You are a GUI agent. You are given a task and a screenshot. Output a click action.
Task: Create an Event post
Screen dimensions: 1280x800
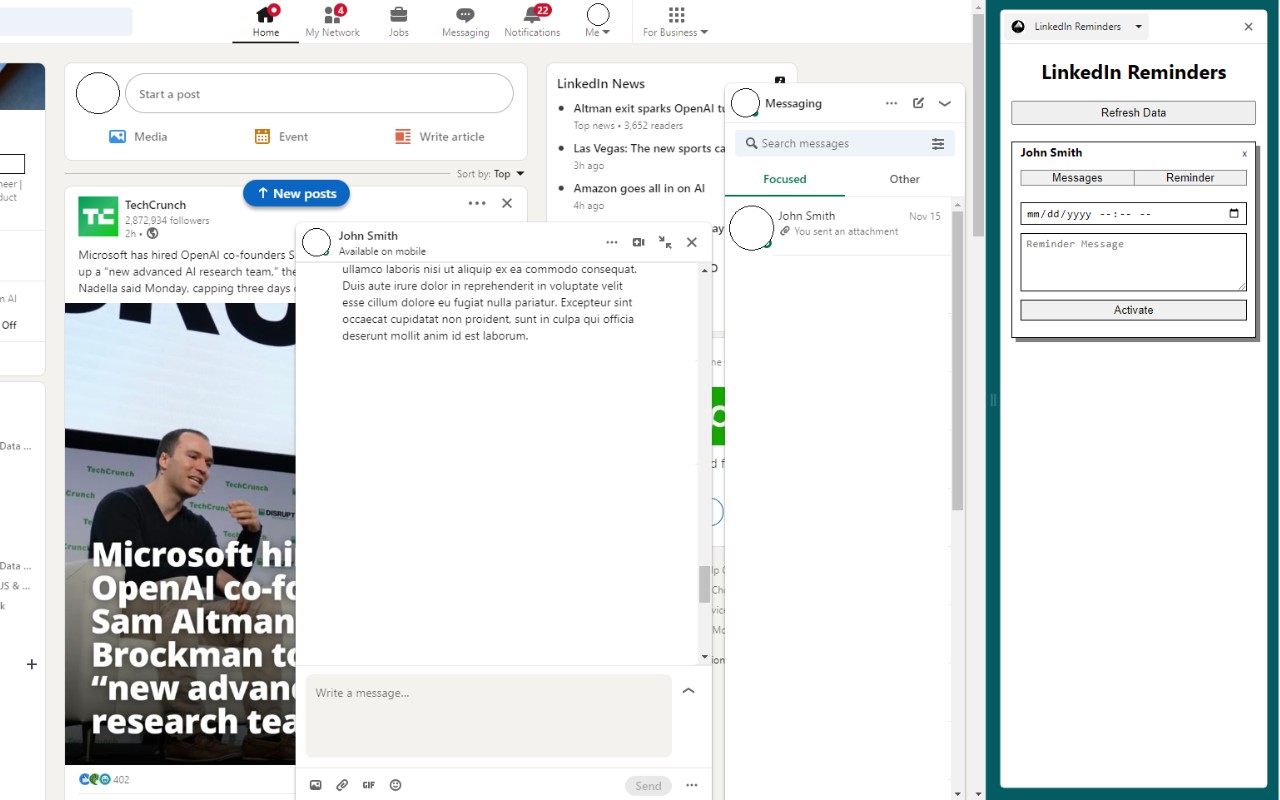(281, 137)
